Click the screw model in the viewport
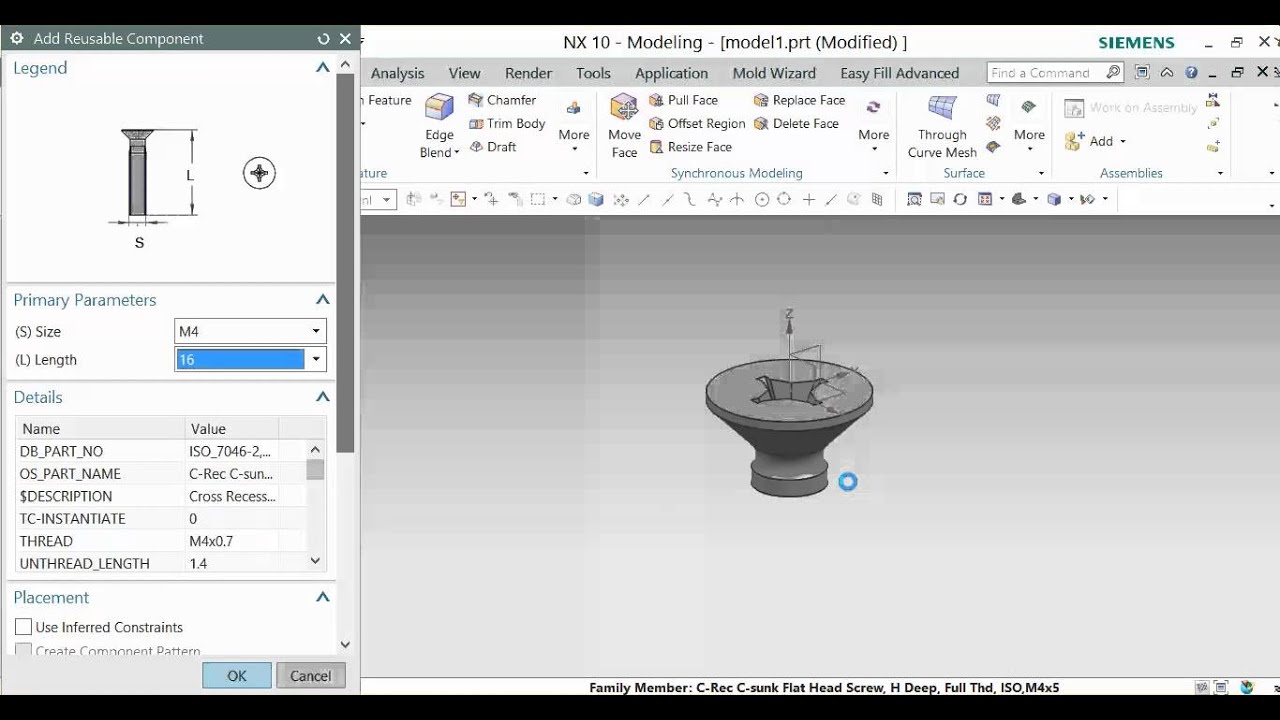1280x720 pixels. pos(789,428)
